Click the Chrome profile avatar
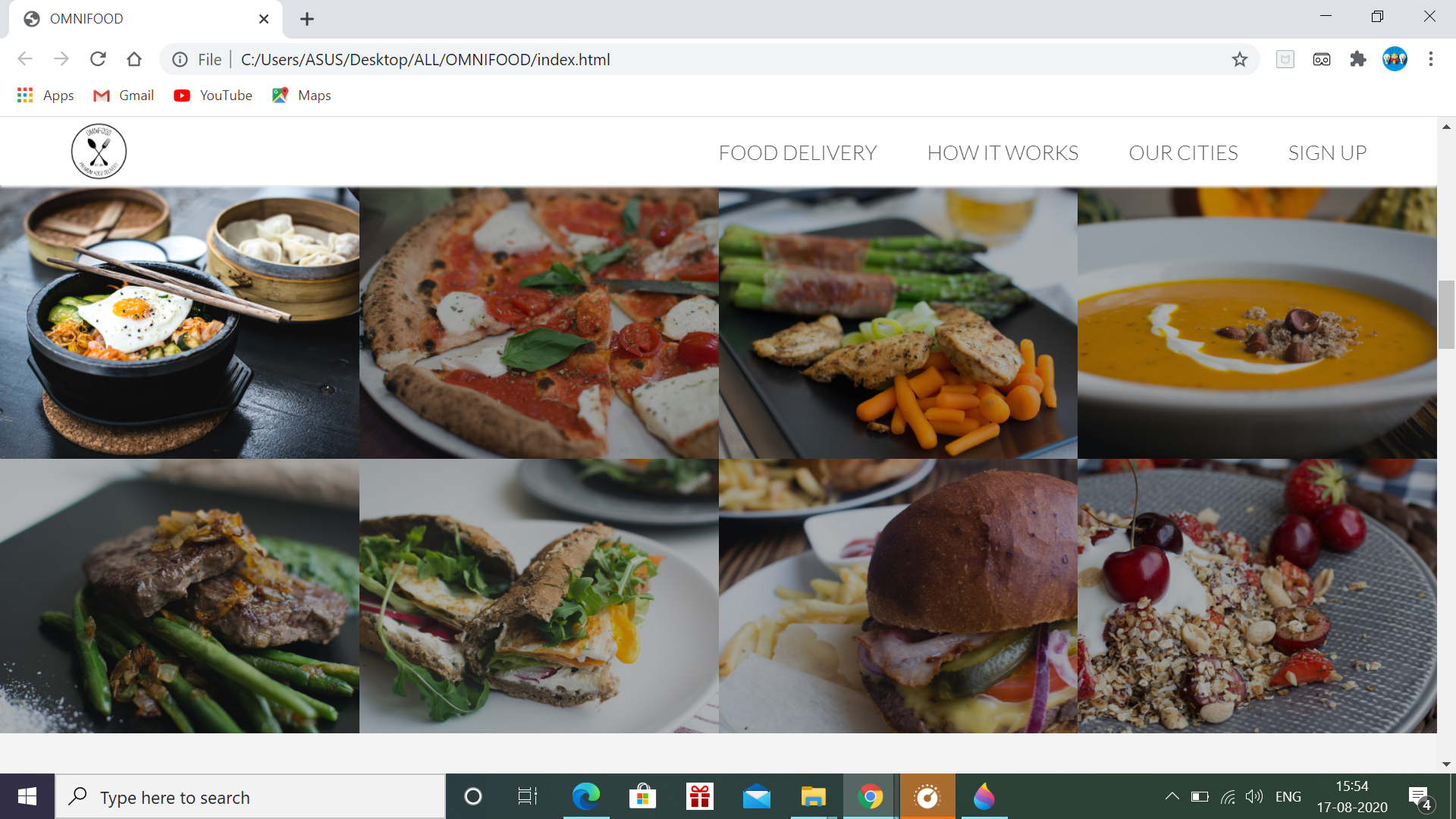 1395,58
